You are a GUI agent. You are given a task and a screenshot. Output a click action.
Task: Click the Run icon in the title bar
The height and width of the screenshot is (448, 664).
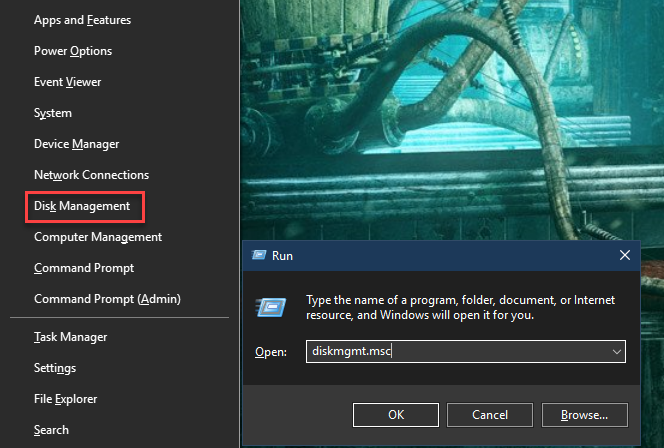tap(259, 256)
